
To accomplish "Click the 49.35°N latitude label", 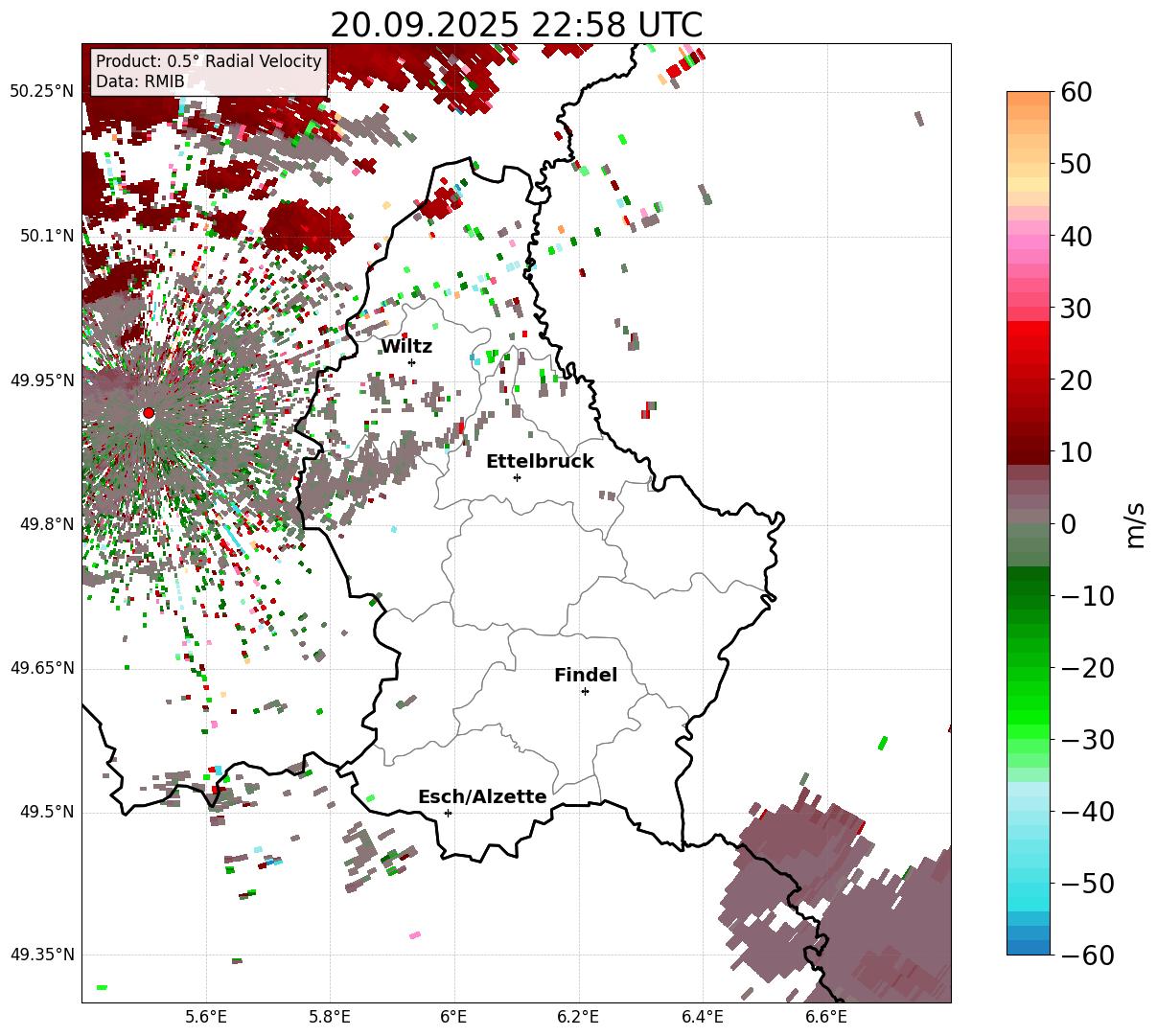I will [x=41, y=955].
